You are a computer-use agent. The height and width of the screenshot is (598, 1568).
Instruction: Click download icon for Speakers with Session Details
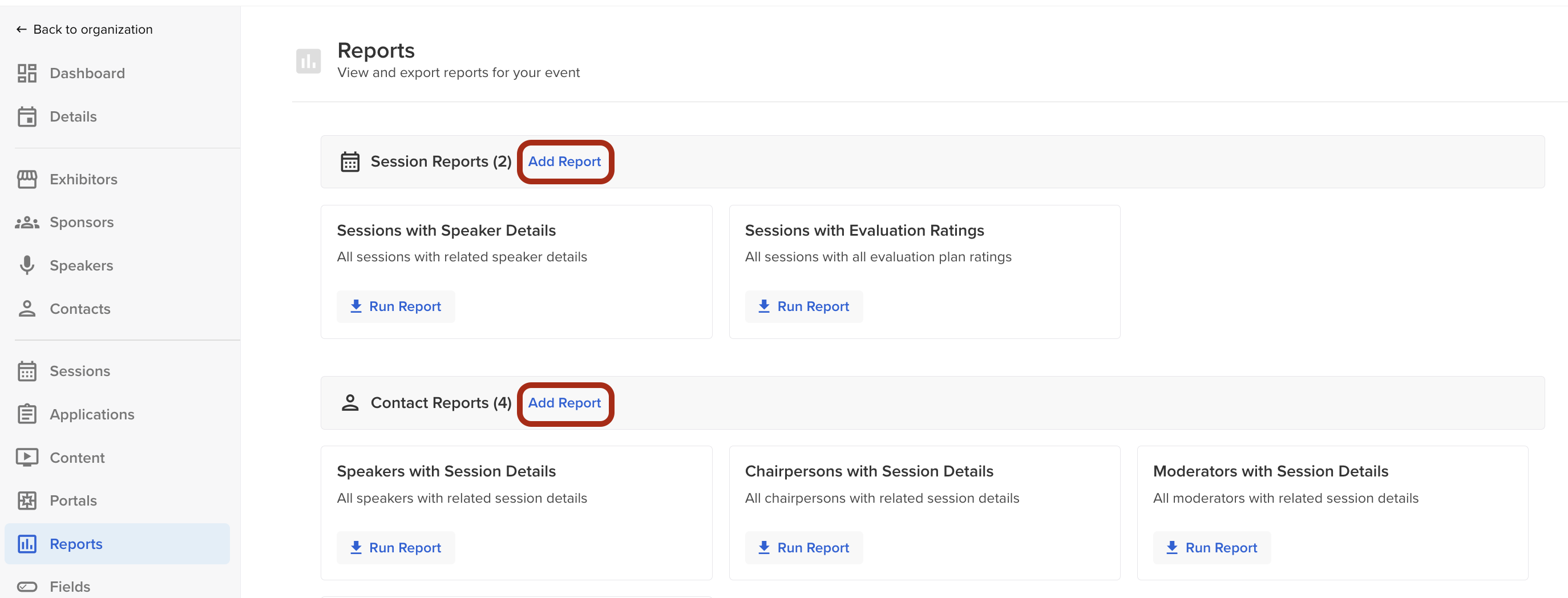coord(356,547)
